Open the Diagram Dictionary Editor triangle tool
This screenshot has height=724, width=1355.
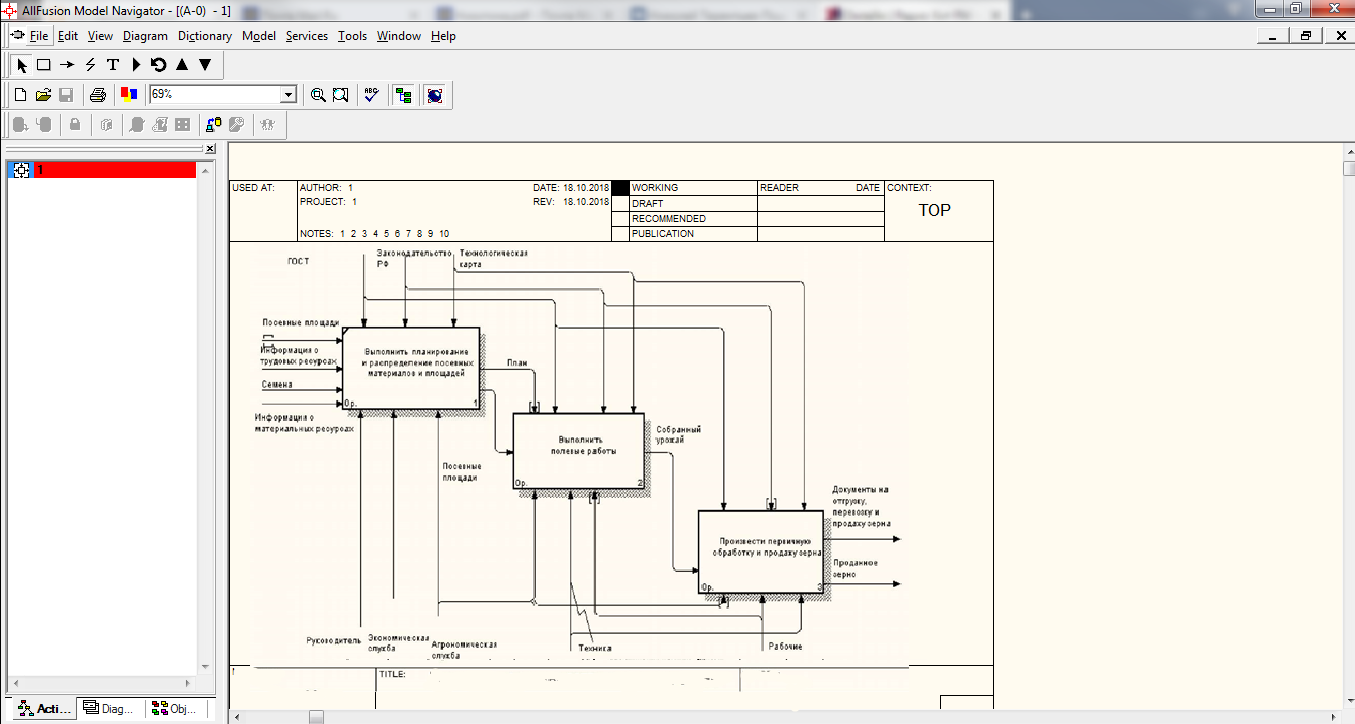point(136,65)
